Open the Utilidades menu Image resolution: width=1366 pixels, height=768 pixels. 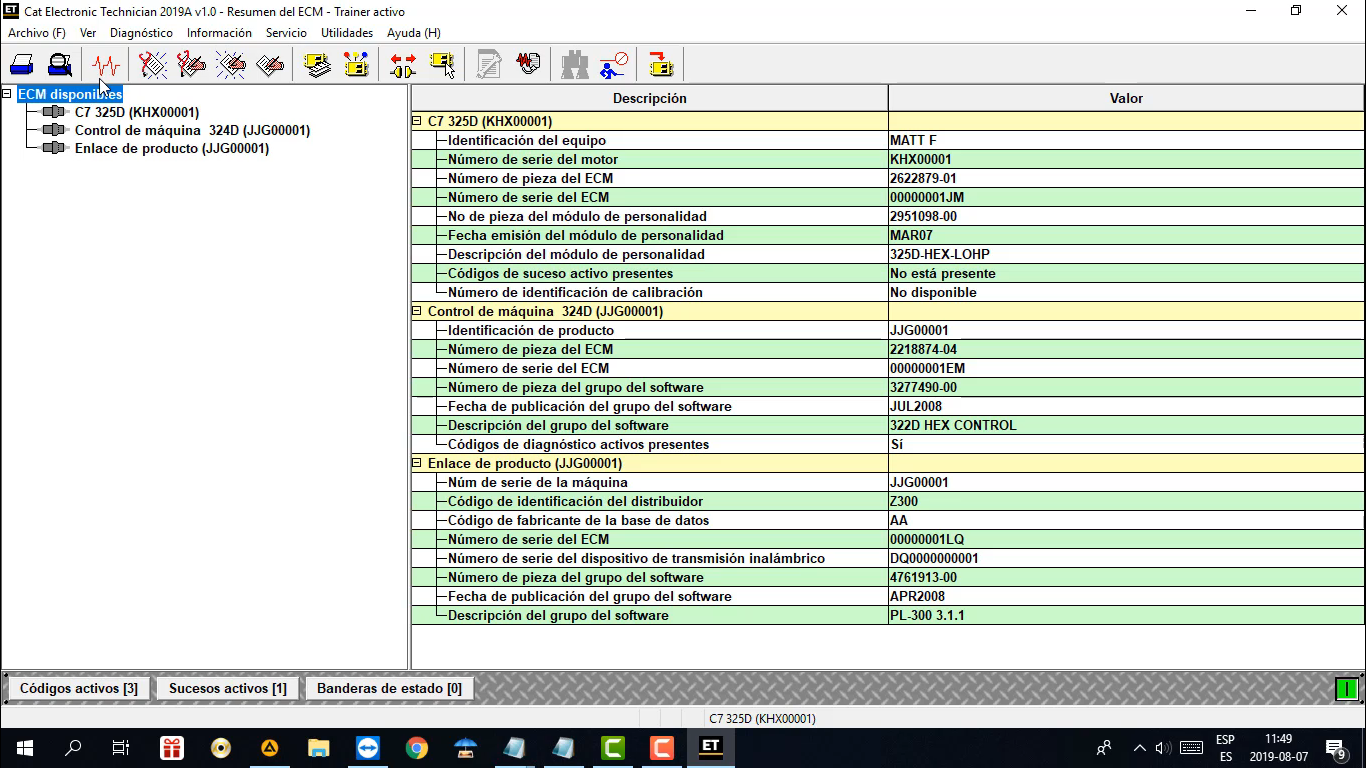point(347,33)
